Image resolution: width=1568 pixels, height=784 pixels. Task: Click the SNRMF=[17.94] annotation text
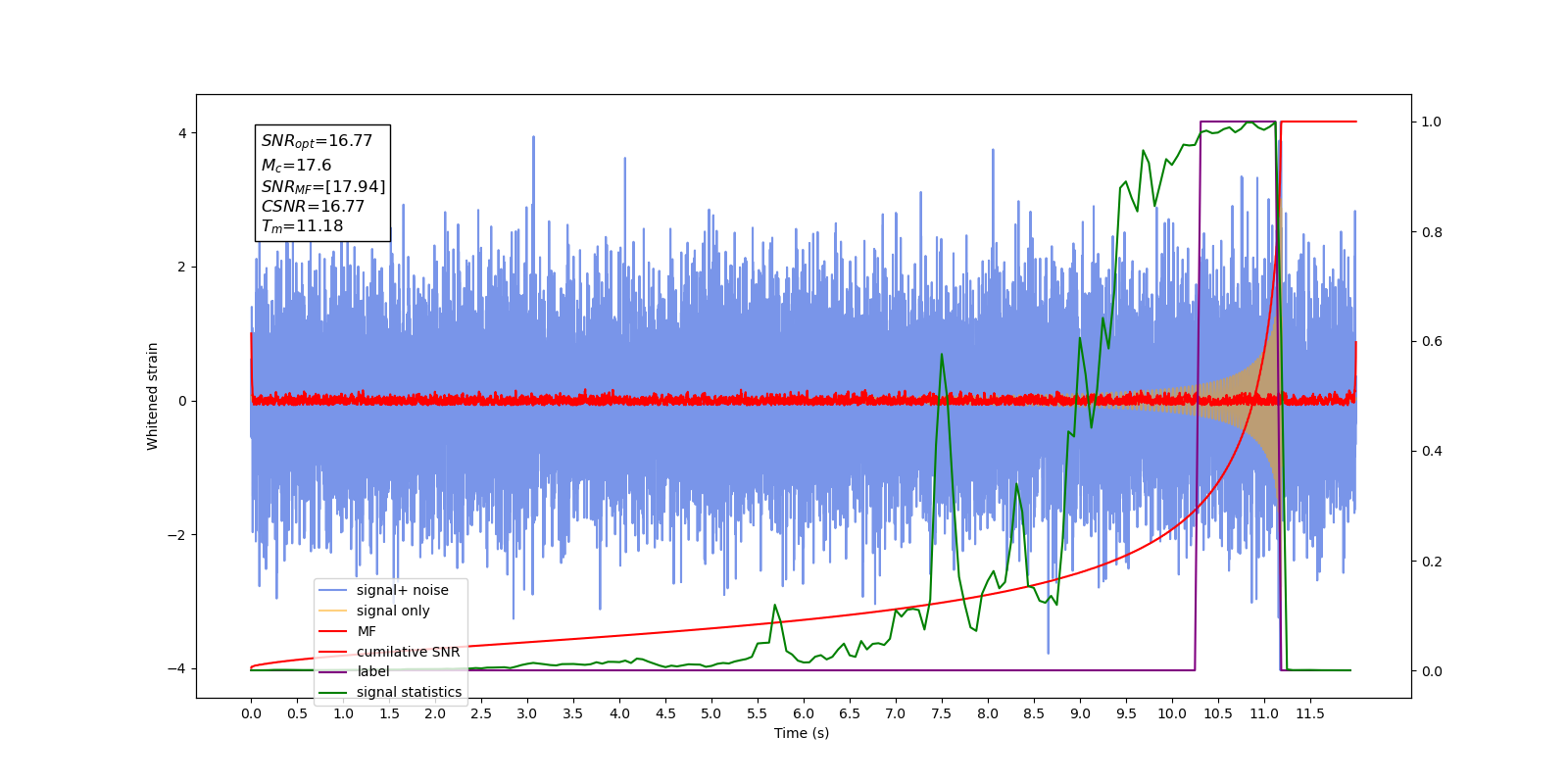pos(323,186)
